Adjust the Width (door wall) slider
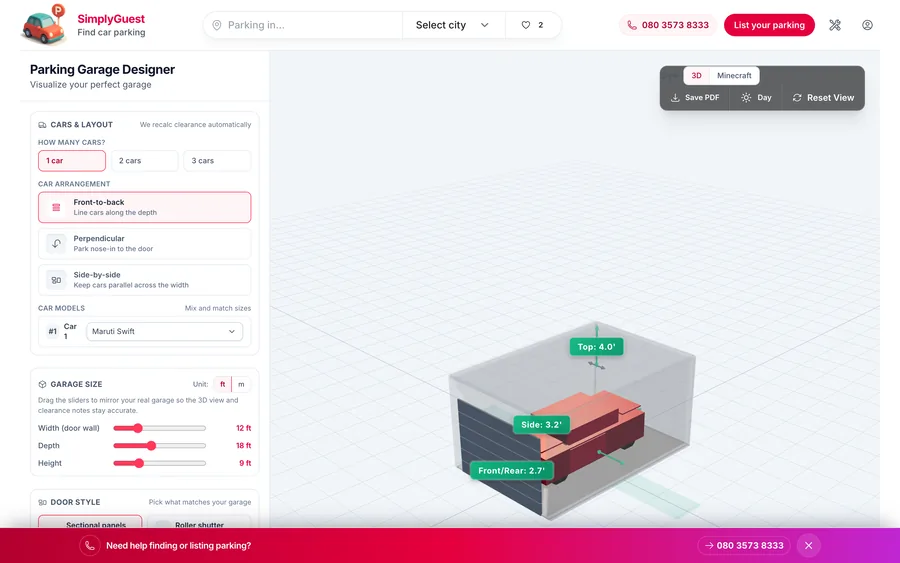This screenshot has height=563, width=900. pyautogui.click(x=160, y=428)
